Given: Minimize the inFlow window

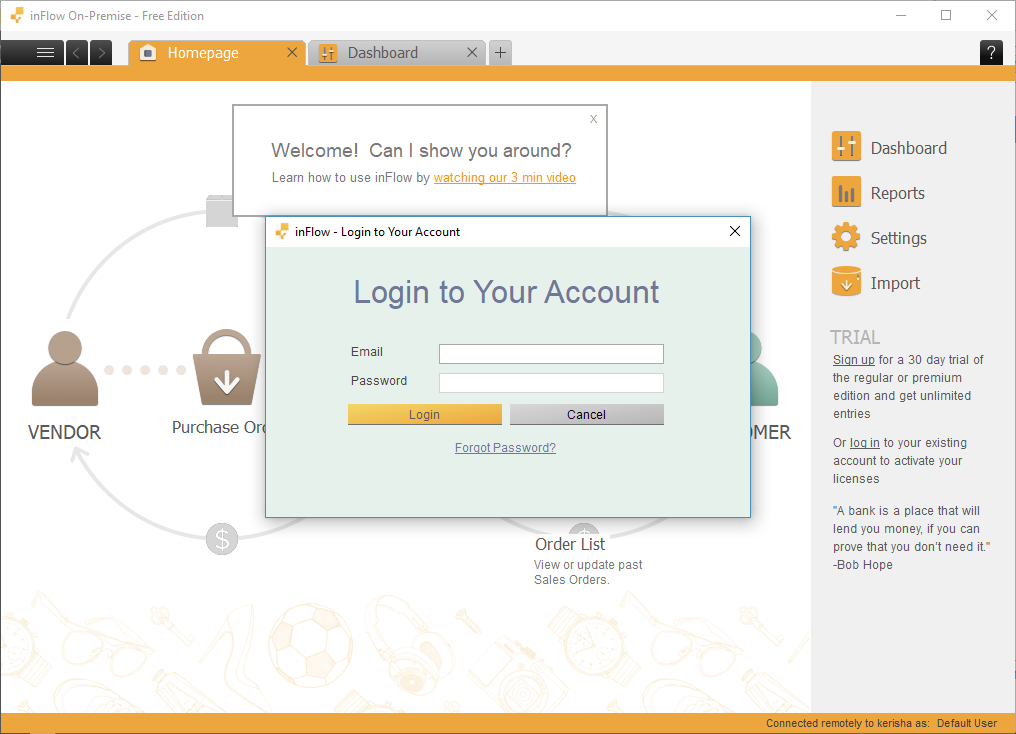Looking at the screenshot, I should pos(901,16).
